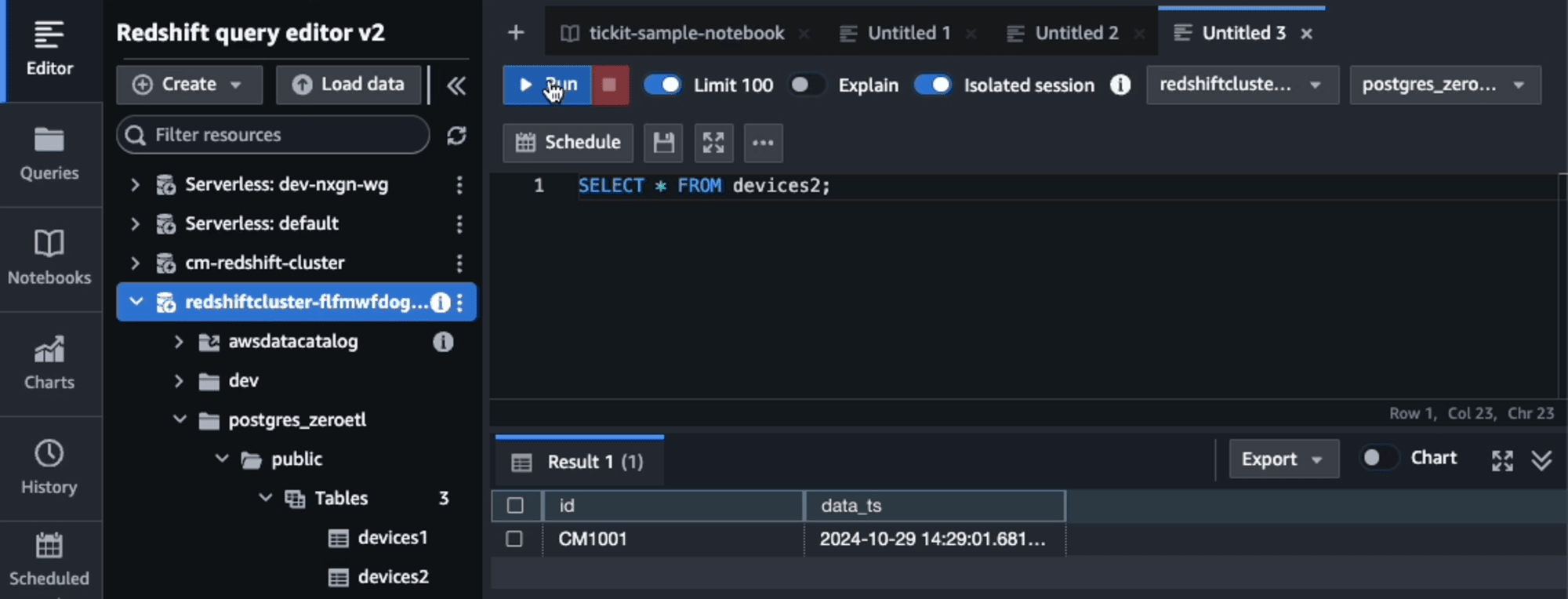Click the Load data button

[349, 85]
